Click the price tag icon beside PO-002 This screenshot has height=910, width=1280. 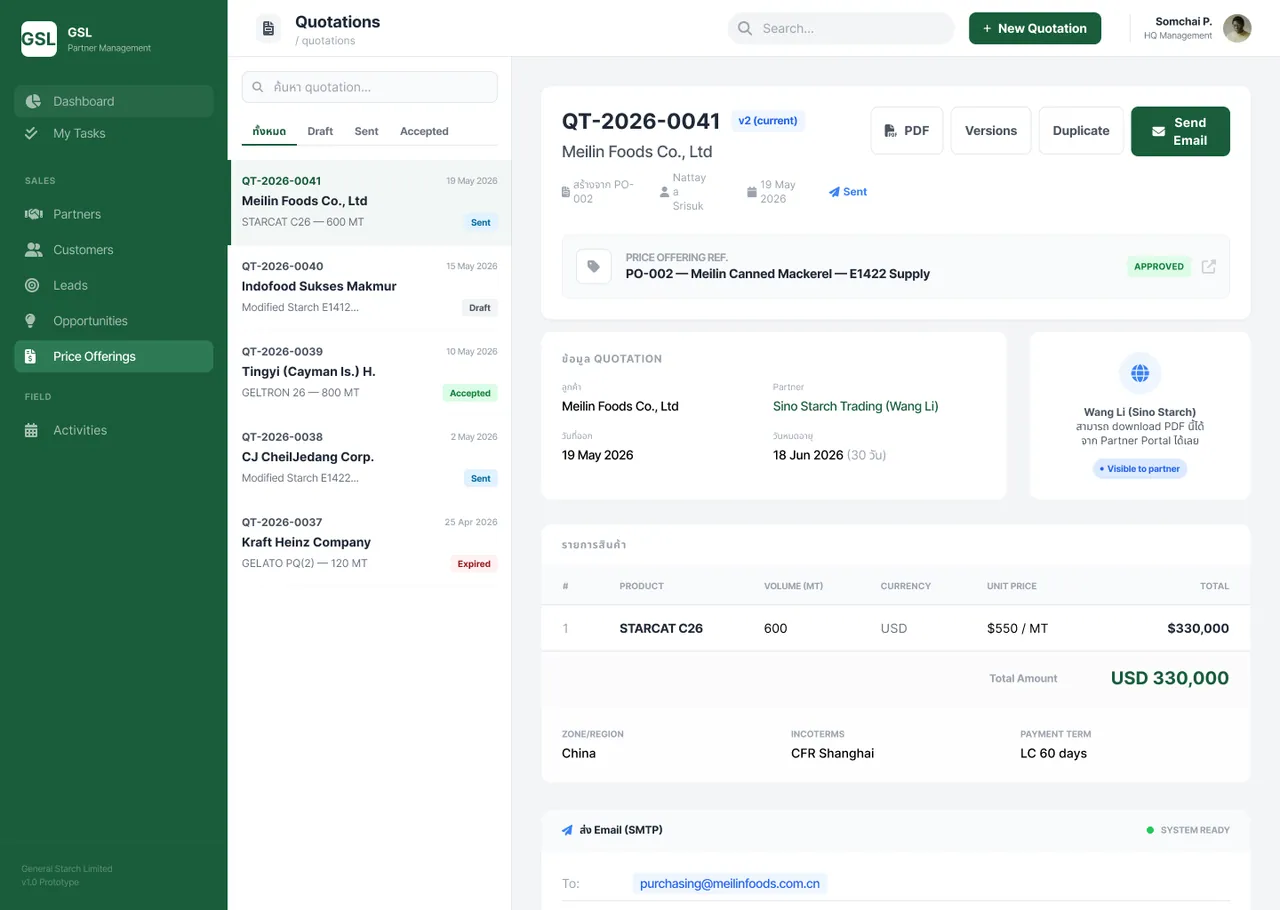(594, 266)
